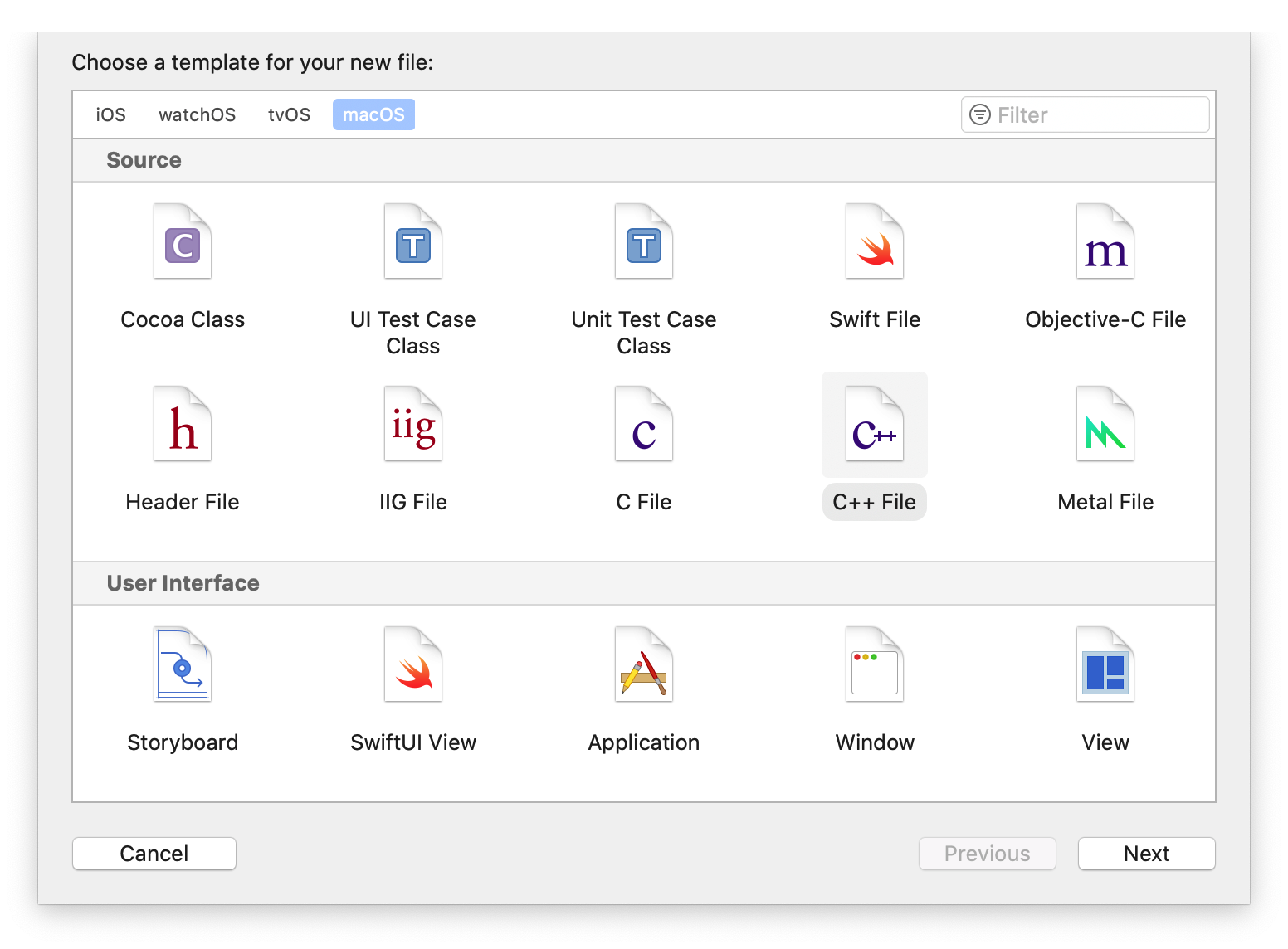This screenshot has height=949, width=1288.
Task: Click the Cancel button
Action: coord(154,854)
